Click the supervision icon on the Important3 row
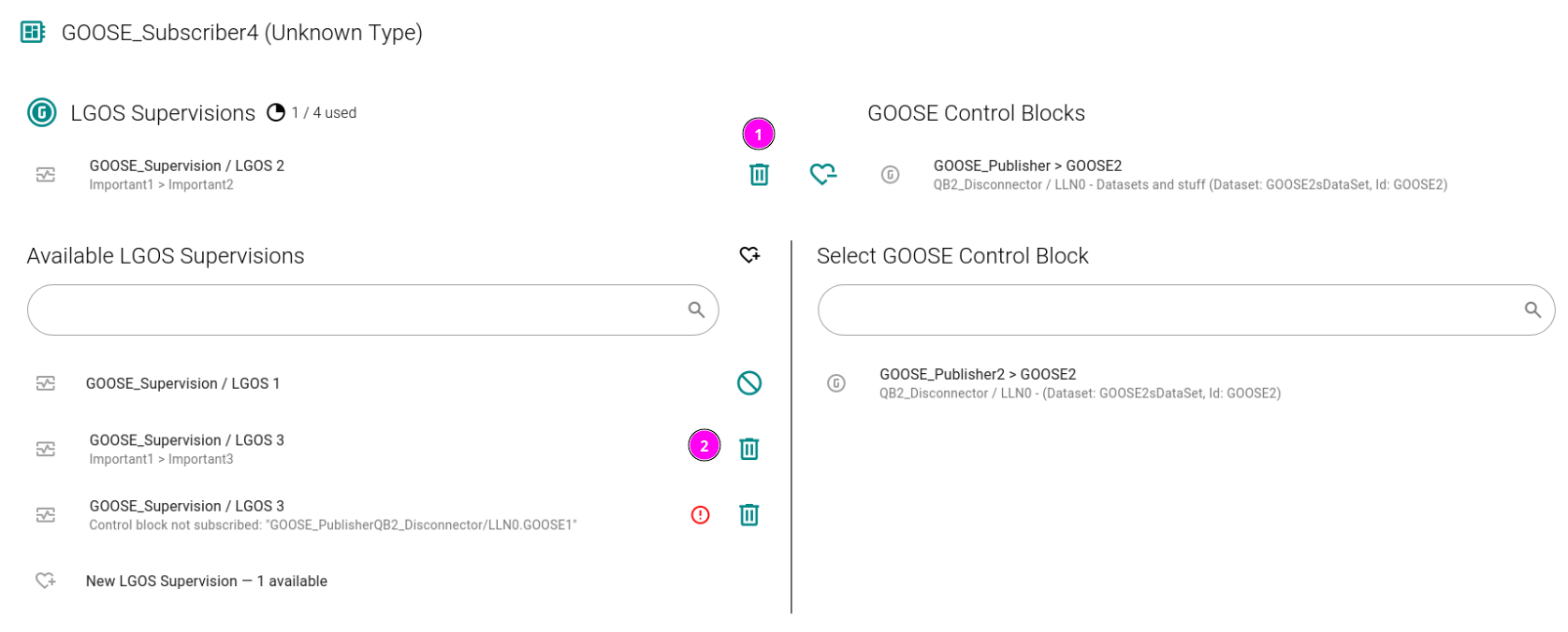This screenshot has width=1568, height=632. (x=46, y=450)
